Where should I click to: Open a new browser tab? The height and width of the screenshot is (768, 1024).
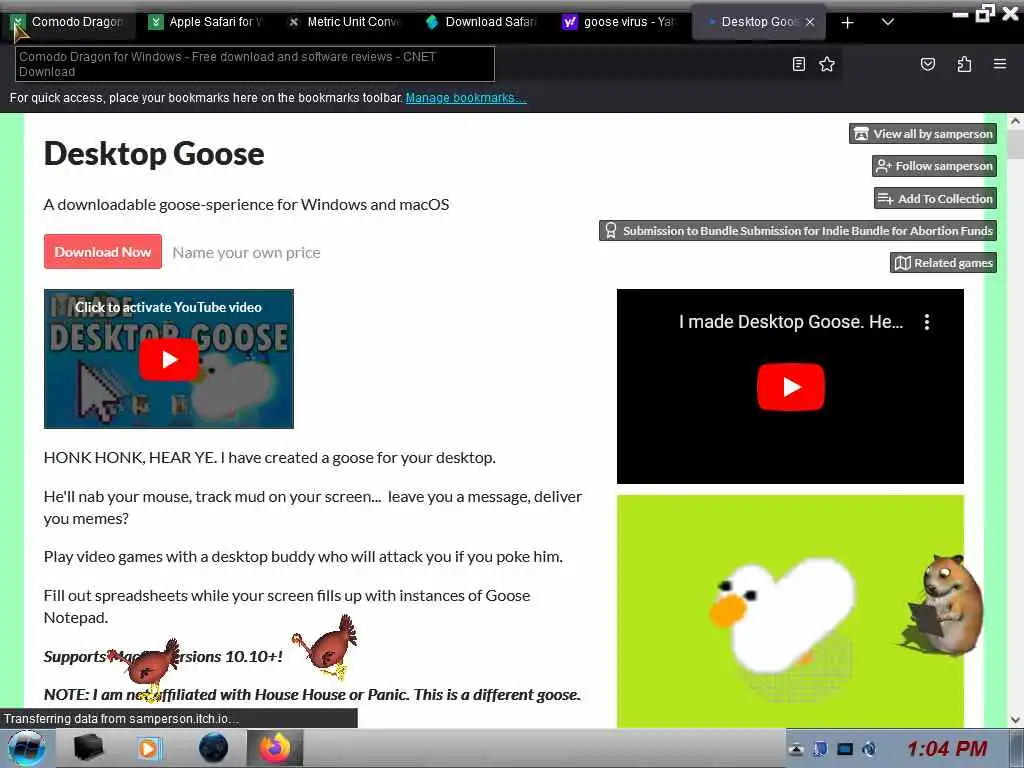click(847, 23)
